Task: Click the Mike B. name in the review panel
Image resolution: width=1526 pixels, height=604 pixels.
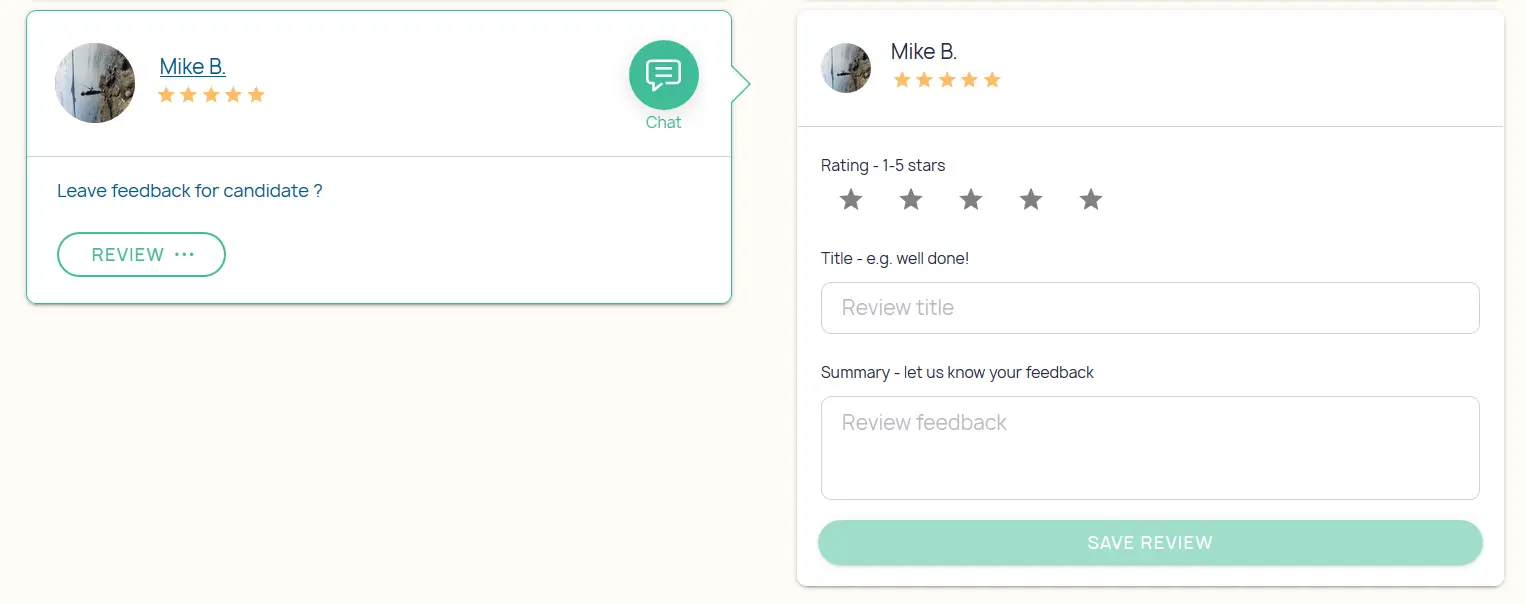Action: pyautogui.click(x=924, y=52)
